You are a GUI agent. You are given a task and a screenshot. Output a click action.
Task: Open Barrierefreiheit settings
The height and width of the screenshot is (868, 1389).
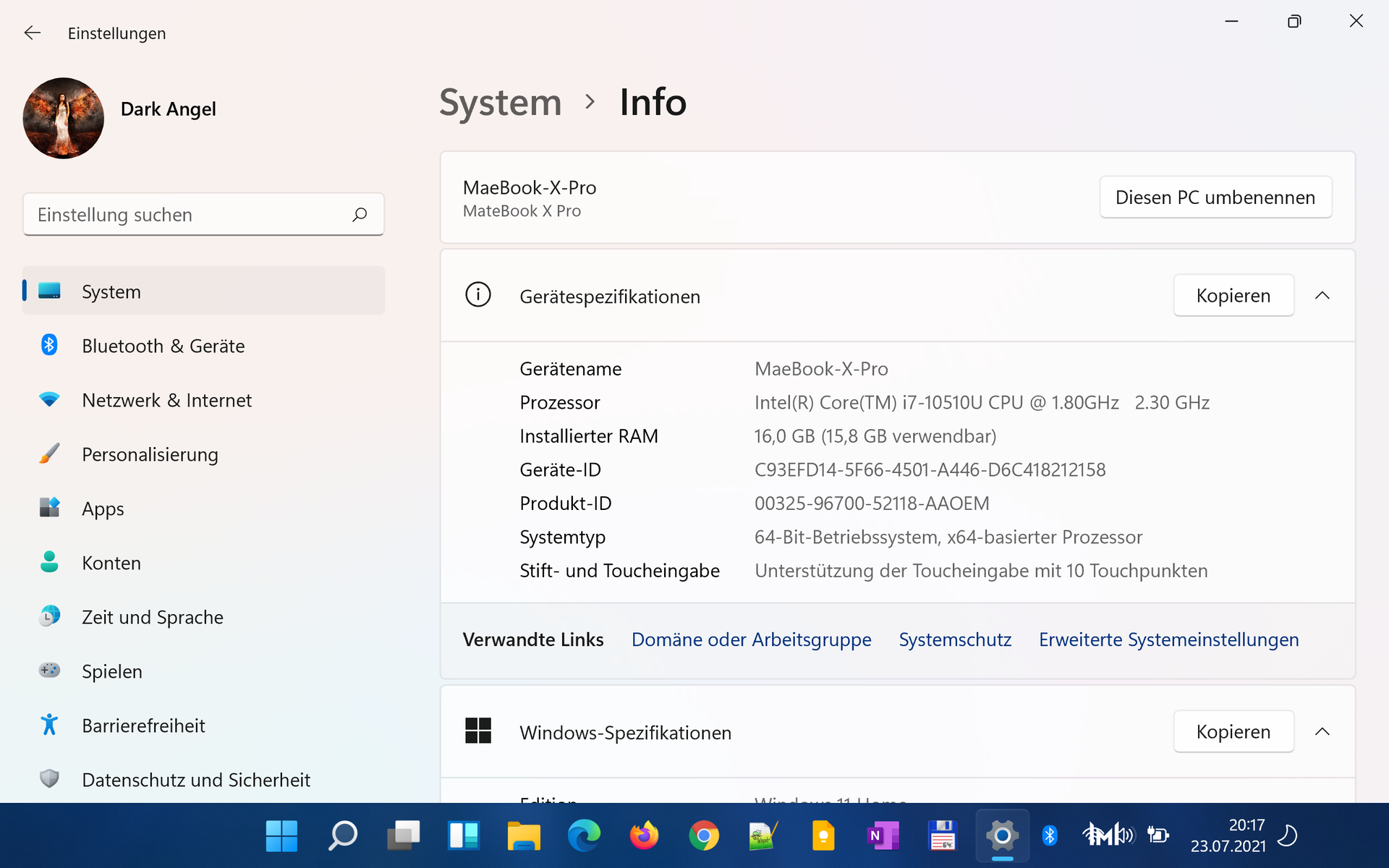203,726
